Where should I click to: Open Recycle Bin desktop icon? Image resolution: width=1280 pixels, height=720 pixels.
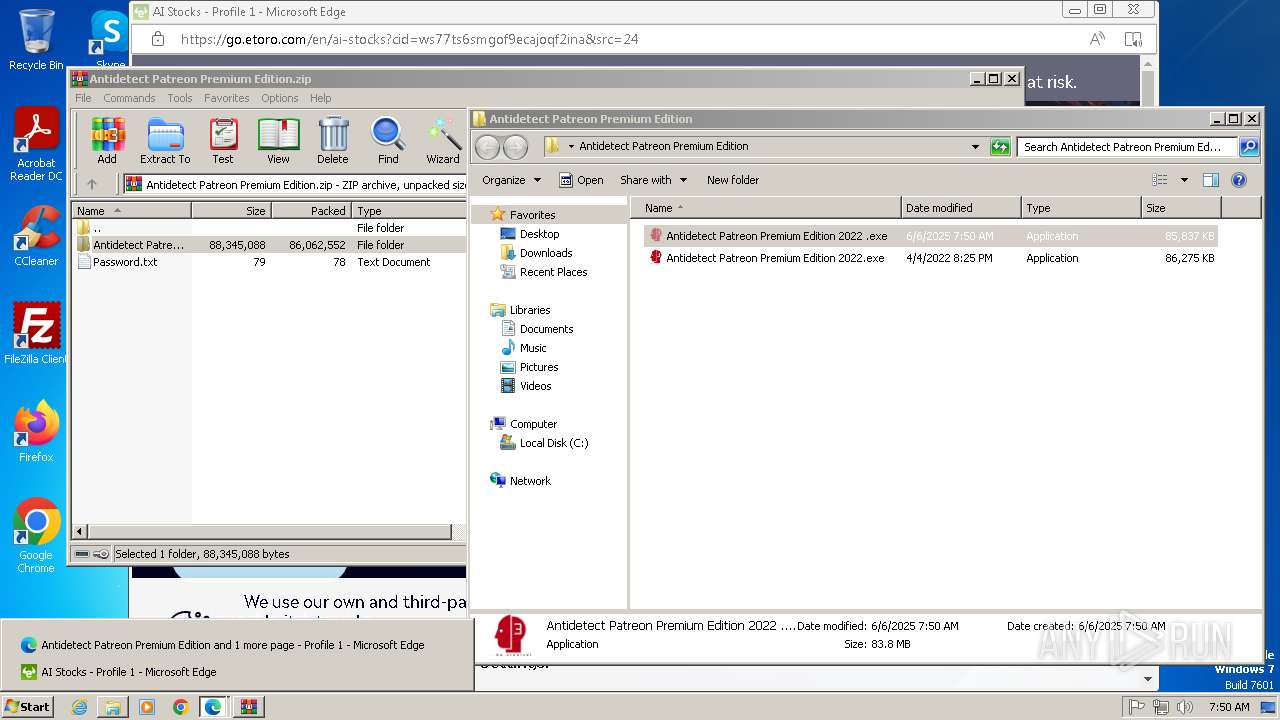tap(36, 40)
